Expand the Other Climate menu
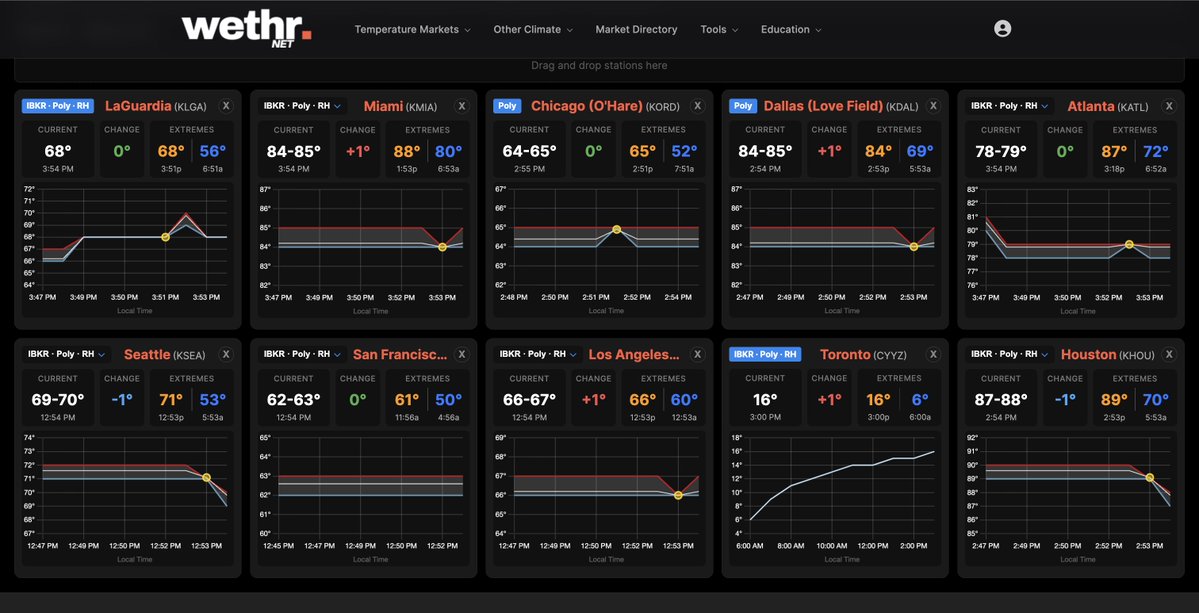This screenshot has width=1199, height=613. 533,29
